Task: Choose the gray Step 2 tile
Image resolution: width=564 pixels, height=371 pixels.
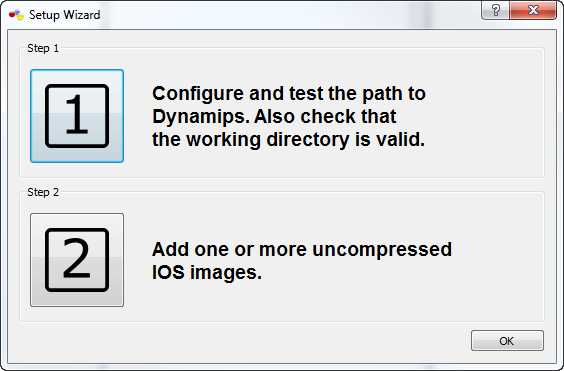Action: [77, 260]
